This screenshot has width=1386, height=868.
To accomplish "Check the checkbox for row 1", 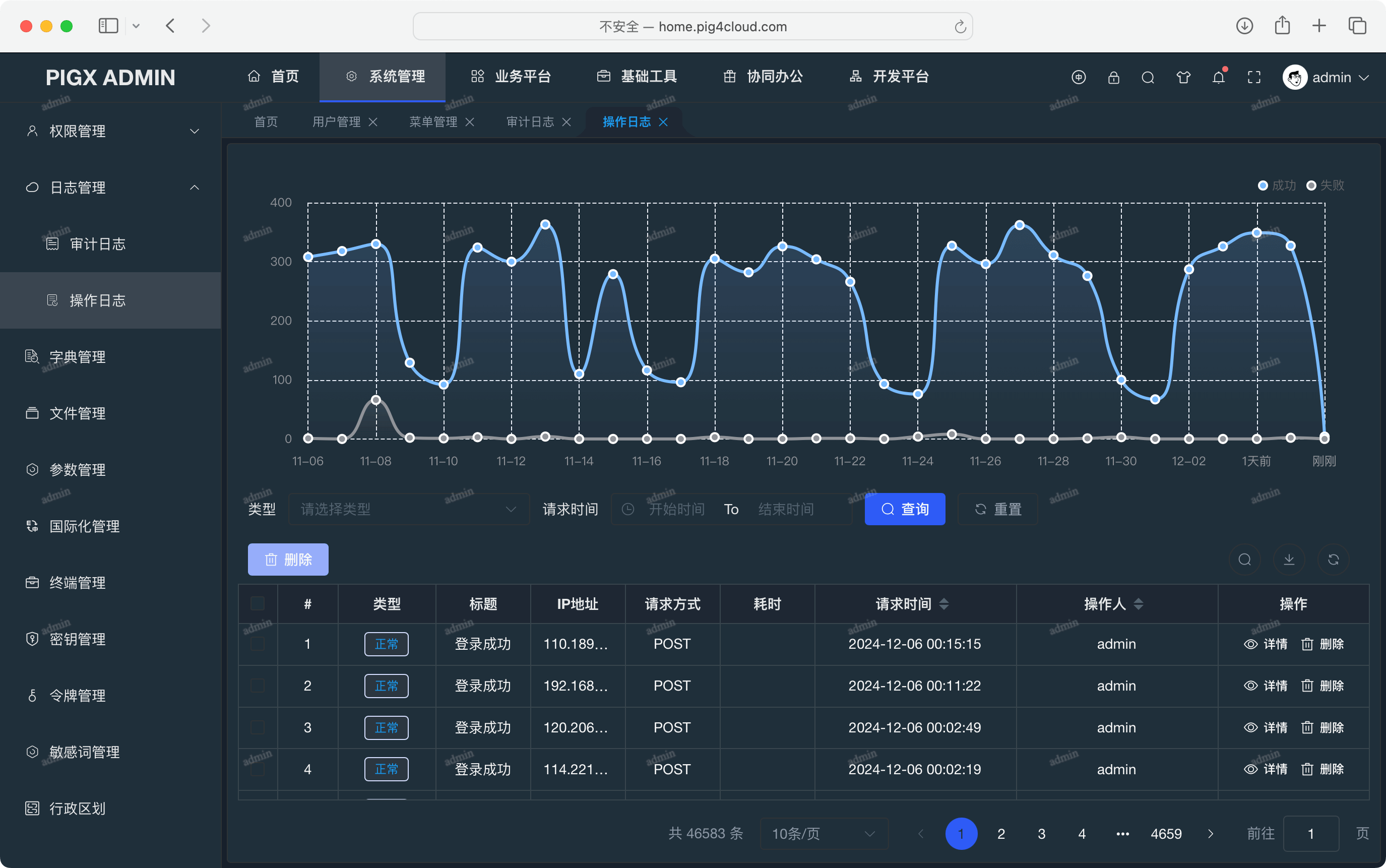I will (x=258, y=644).
